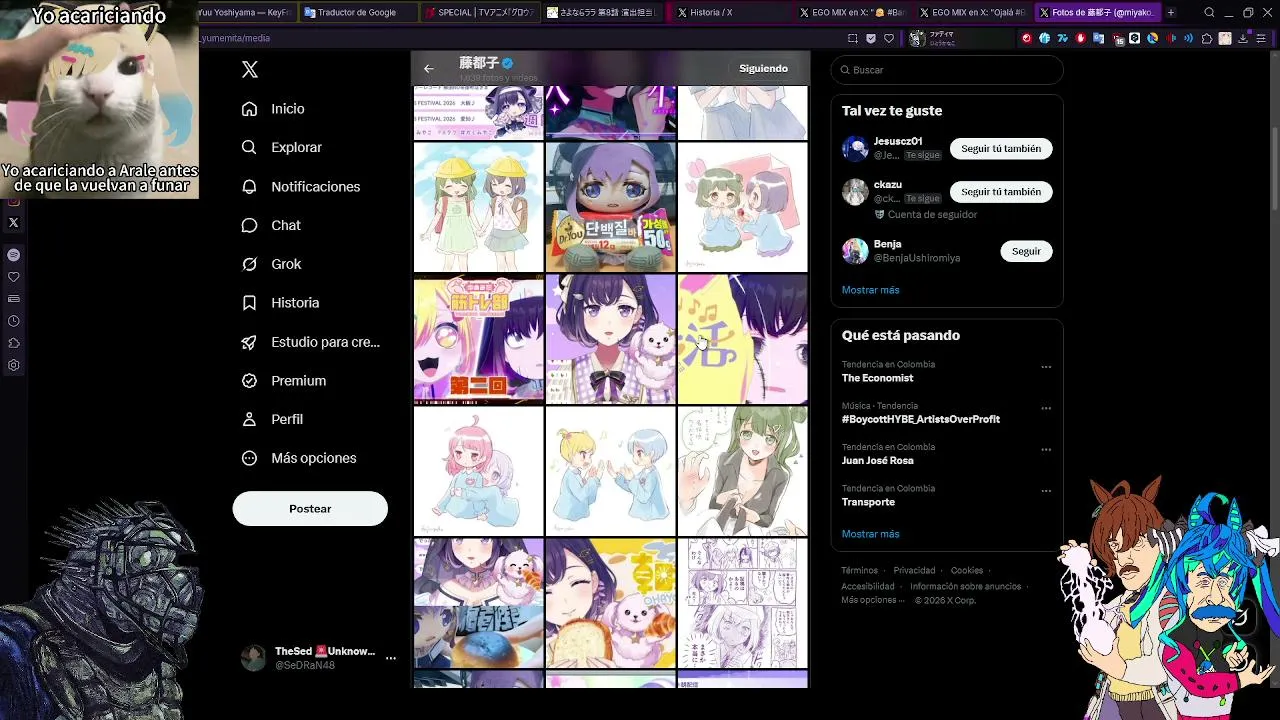Open Jesuscz01's avatar

pyautogui.click(x=855, y=149)
